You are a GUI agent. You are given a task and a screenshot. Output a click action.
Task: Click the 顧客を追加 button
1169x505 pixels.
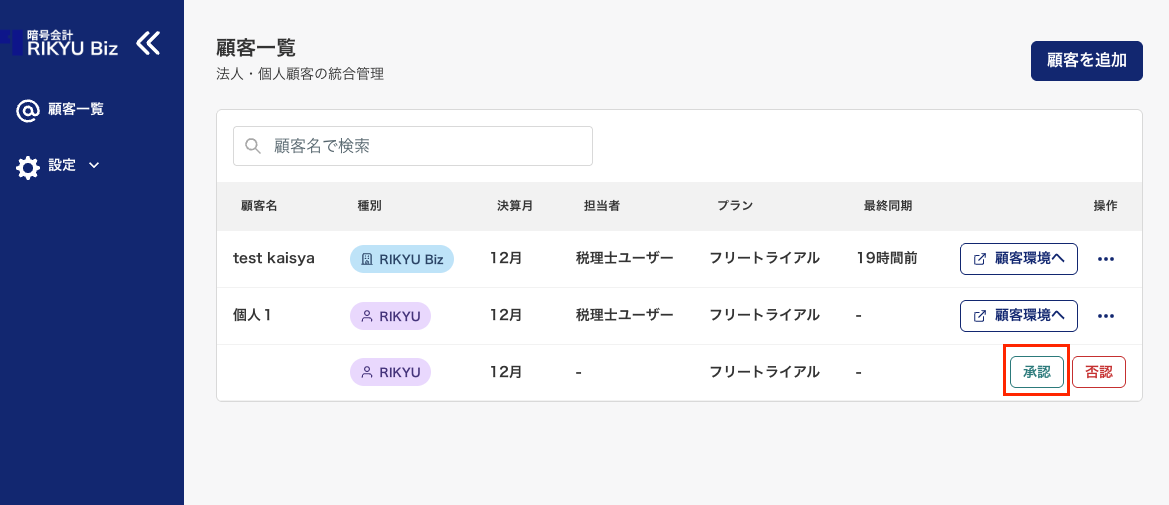tap(1086, 60)
